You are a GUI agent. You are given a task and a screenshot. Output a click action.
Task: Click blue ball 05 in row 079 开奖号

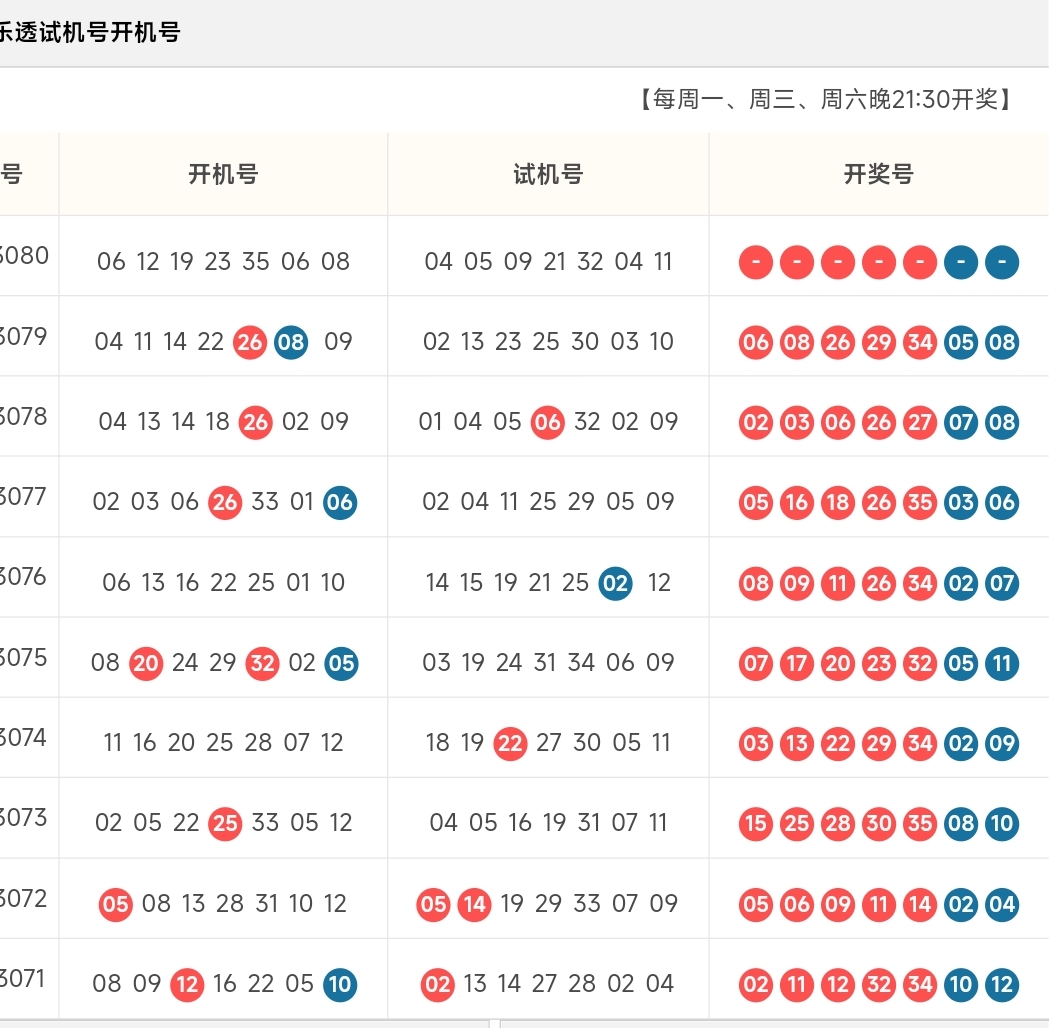tap(961, 342)
